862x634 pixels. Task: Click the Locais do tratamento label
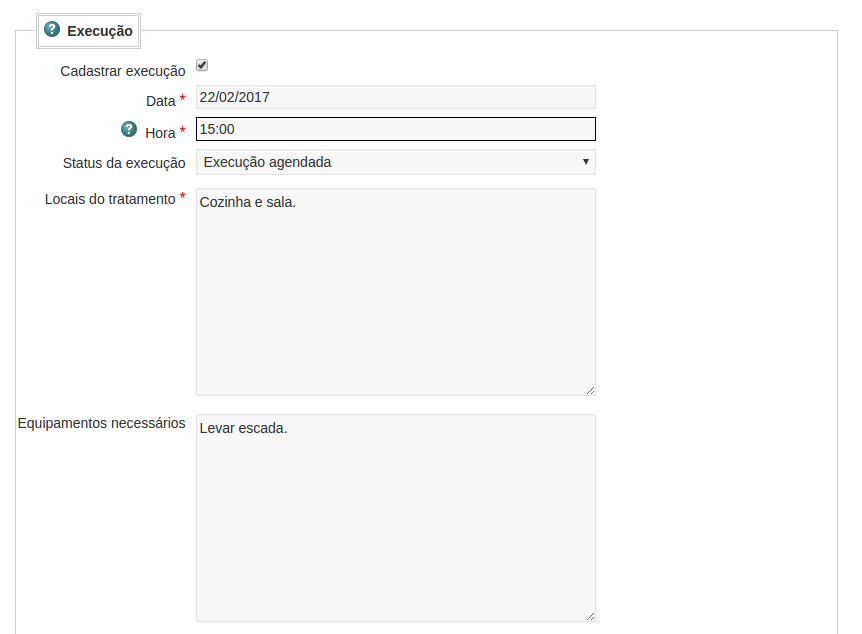(x=110, y=199)
